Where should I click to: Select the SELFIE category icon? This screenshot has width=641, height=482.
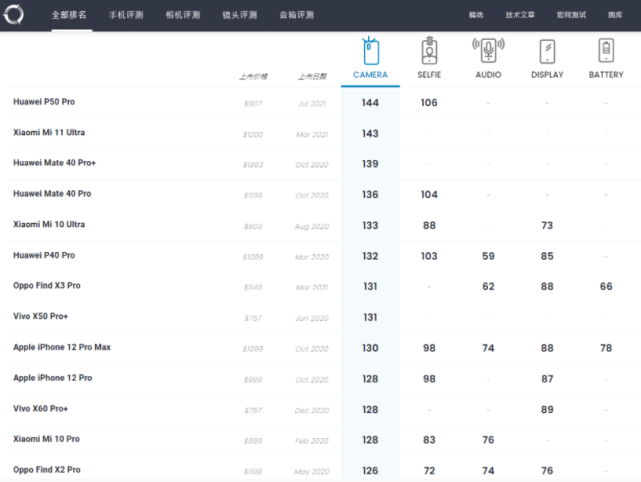(x=429, y=51)
